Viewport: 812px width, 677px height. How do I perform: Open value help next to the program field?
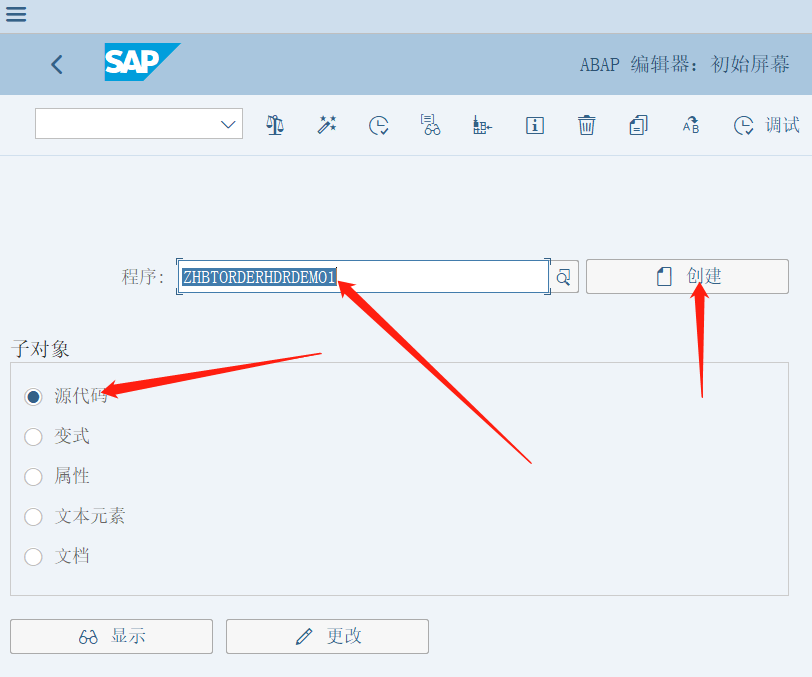click(563, 276)
